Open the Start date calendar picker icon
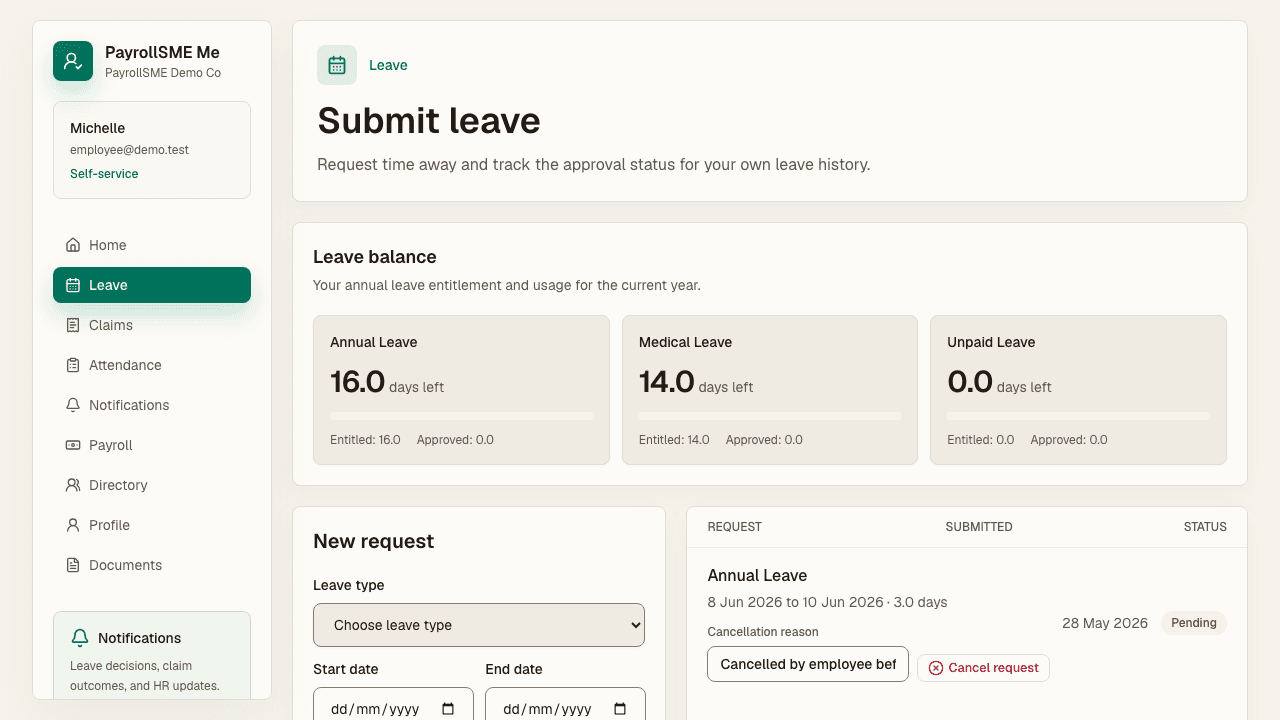 pyautogui.click(x=448, y=709)
